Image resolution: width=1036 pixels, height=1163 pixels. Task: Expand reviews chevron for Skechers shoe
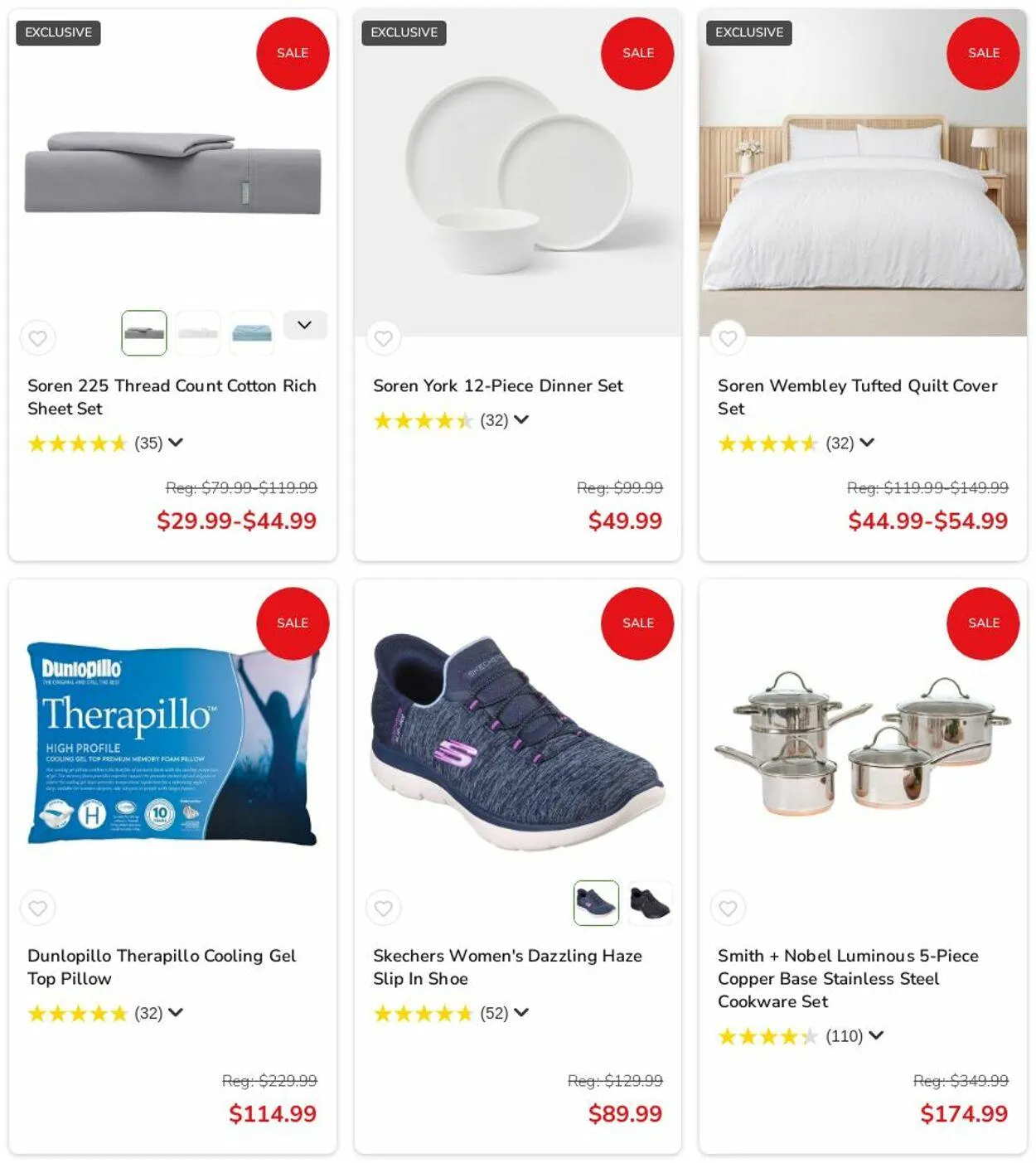coord(521,1012)
